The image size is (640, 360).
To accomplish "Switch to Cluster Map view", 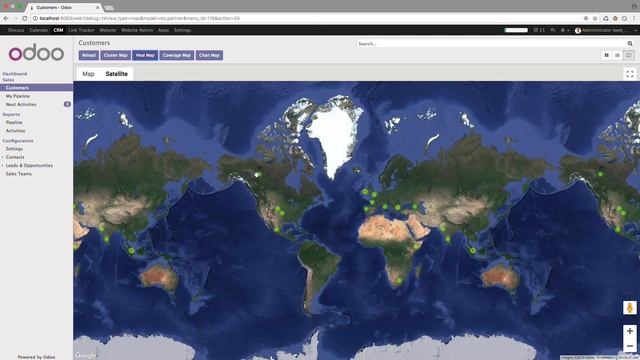I will pos(116,55).
